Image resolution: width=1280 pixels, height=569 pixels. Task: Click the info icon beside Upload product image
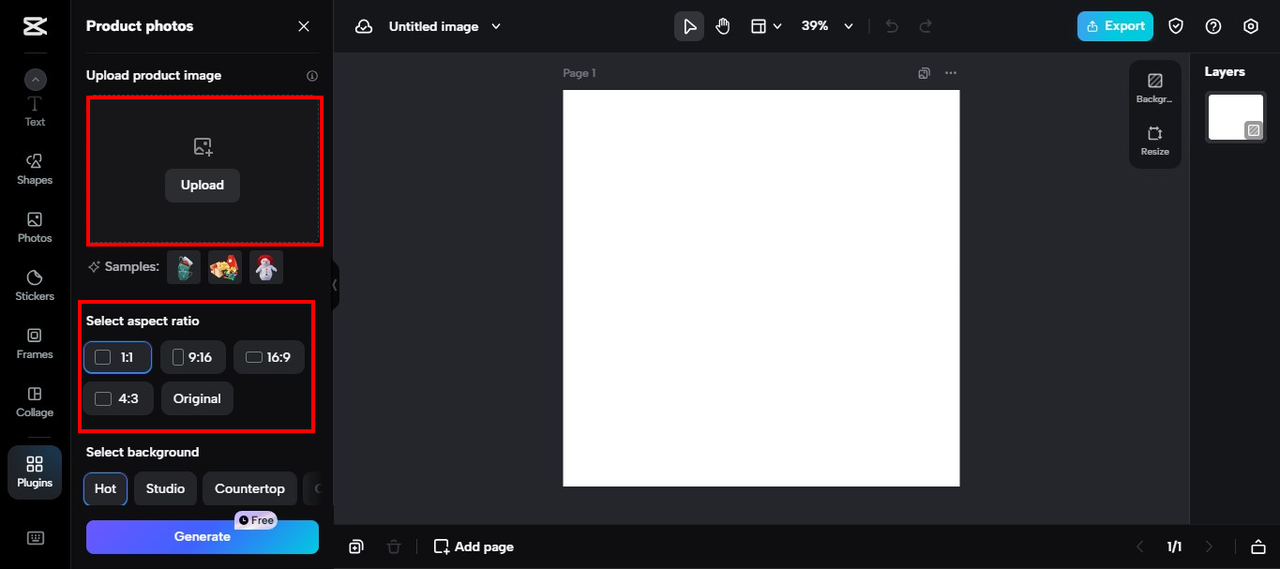(312, 76)
